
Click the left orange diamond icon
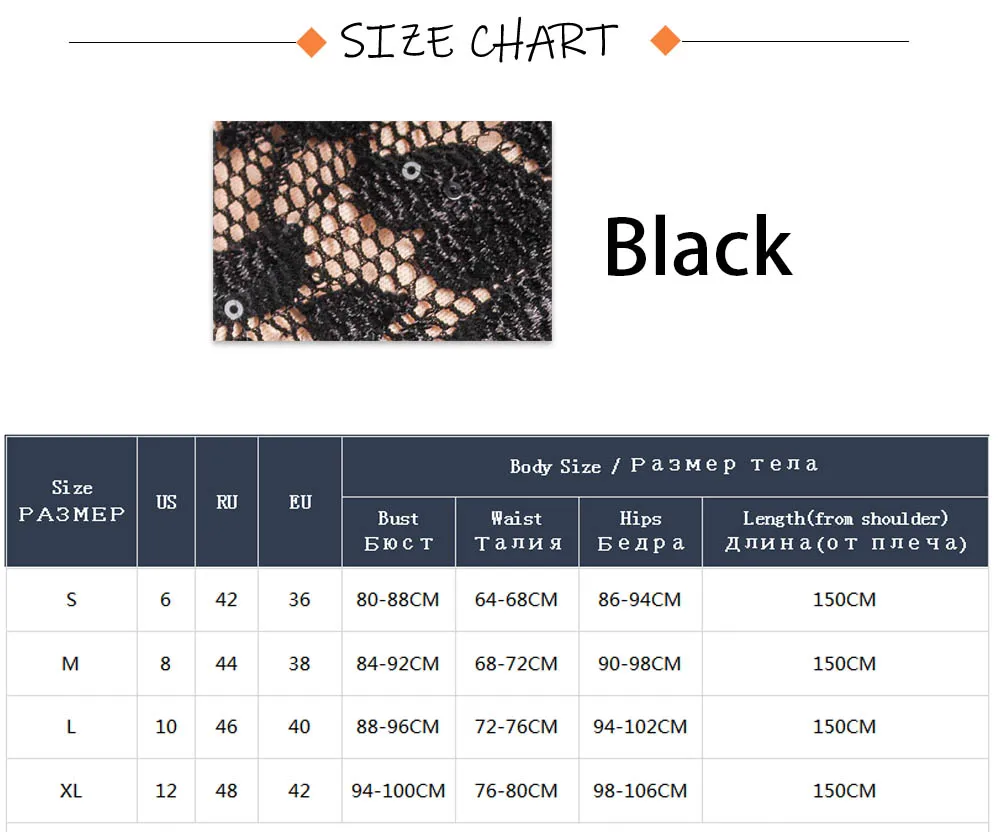[312, 43]
